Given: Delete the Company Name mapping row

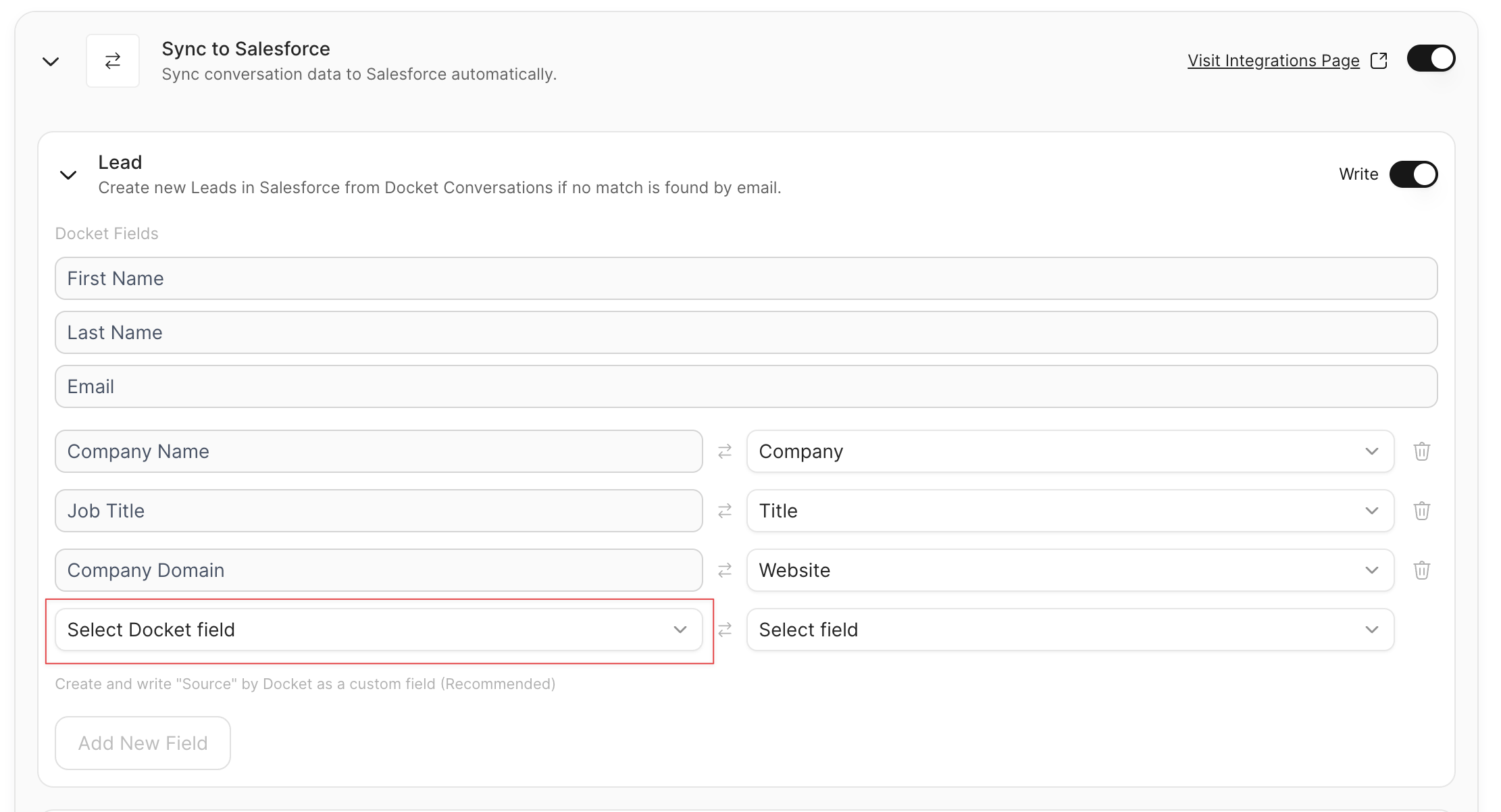Looking at the screenshot, I should coord(1421,451).
